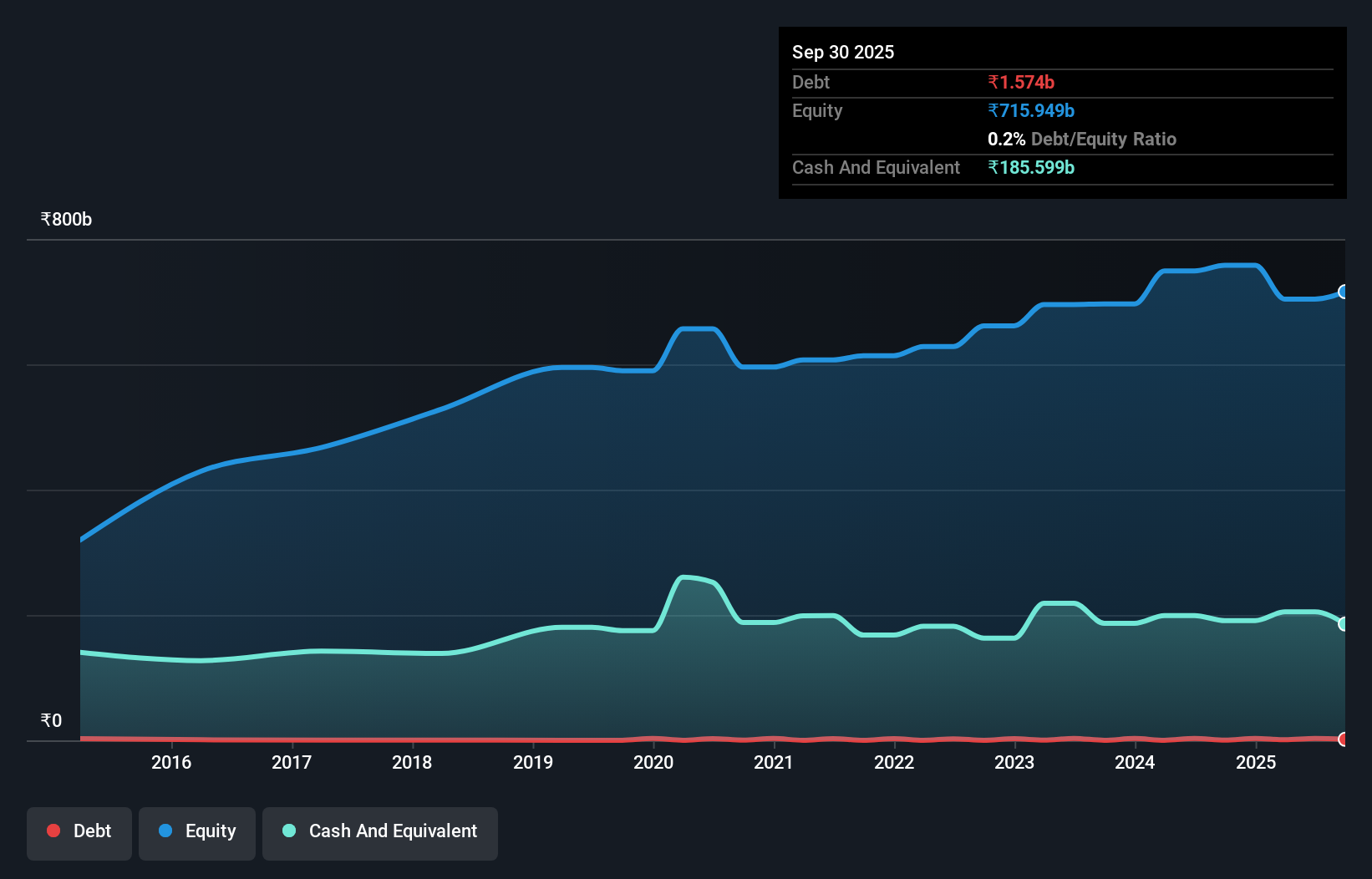The height and width of the screenshot is (879, 1372).
Task: Click the blue Equity legend dot
Action: coord(165,831)
